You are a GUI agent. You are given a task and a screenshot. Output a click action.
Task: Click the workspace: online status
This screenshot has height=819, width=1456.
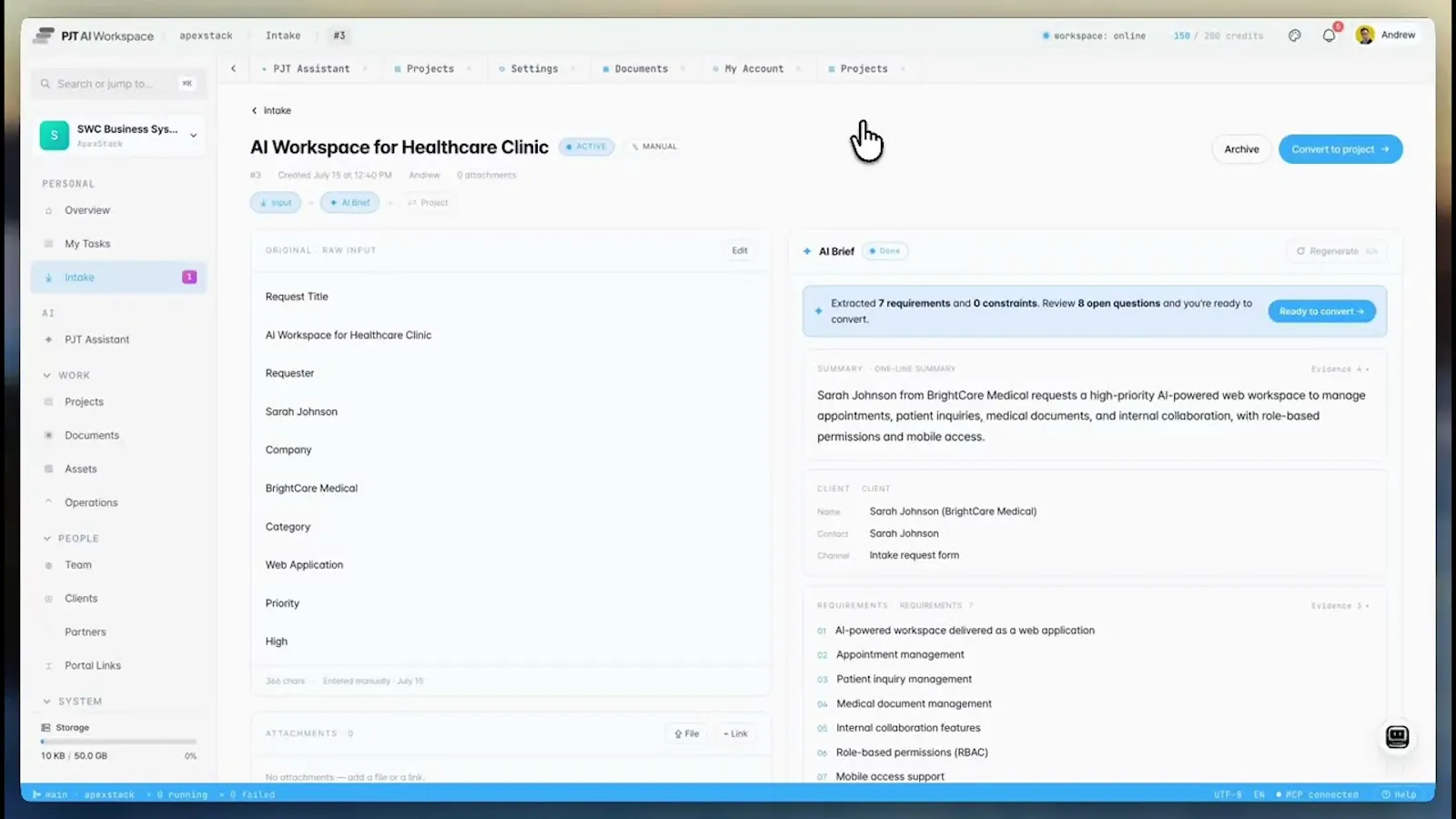point(1094,35)
